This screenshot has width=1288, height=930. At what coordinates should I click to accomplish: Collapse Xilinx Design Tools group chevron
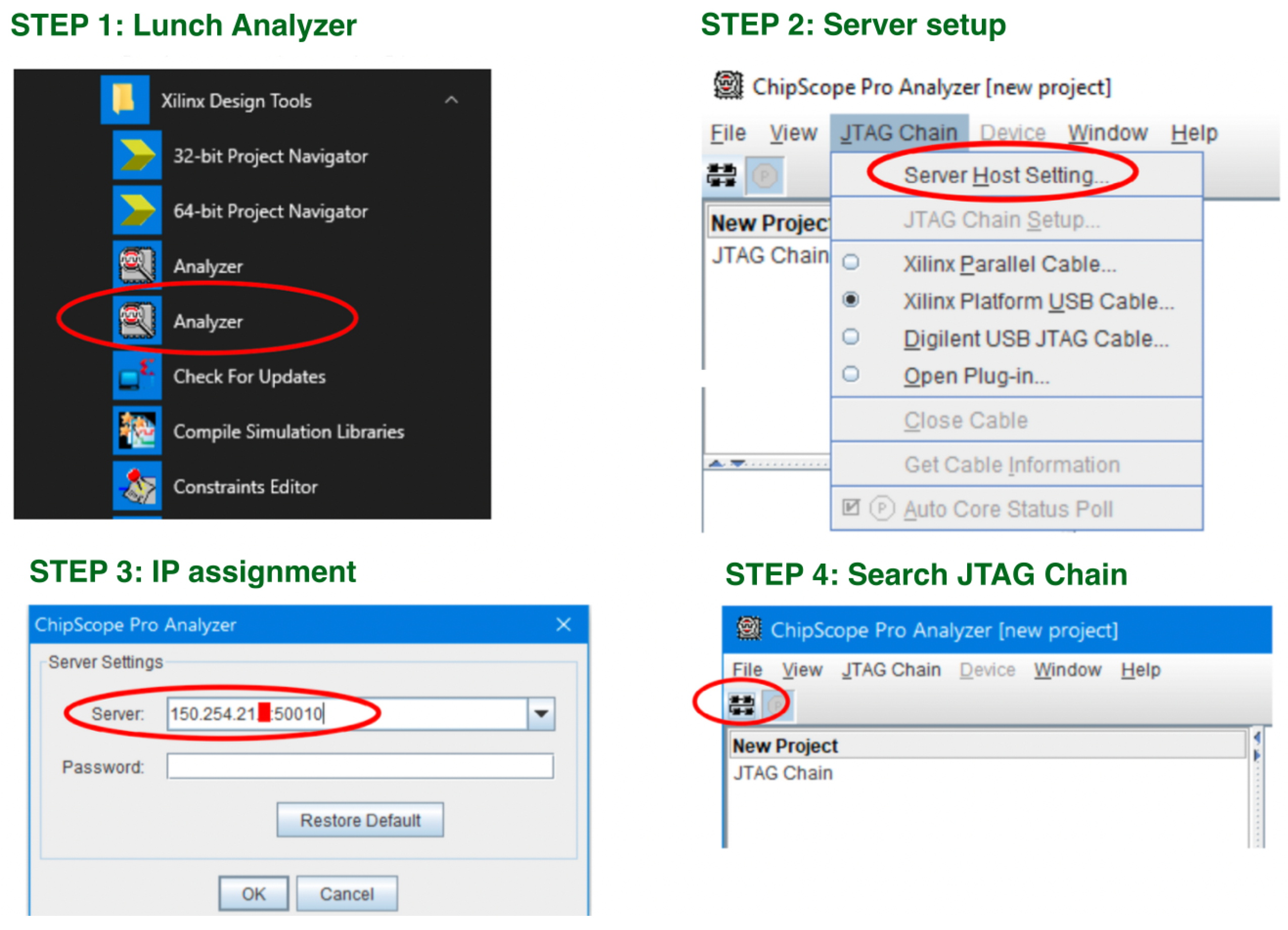(451, 100)
